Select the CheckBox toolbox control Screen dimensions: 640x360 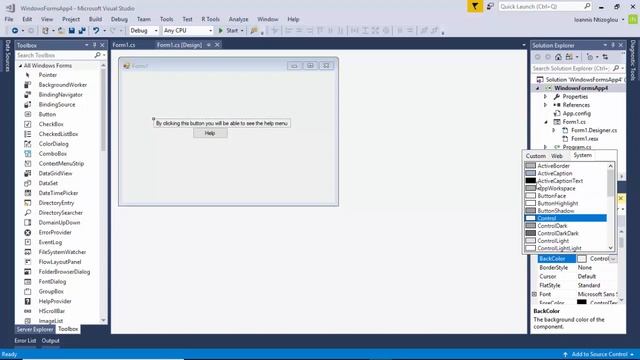point(51,124)
